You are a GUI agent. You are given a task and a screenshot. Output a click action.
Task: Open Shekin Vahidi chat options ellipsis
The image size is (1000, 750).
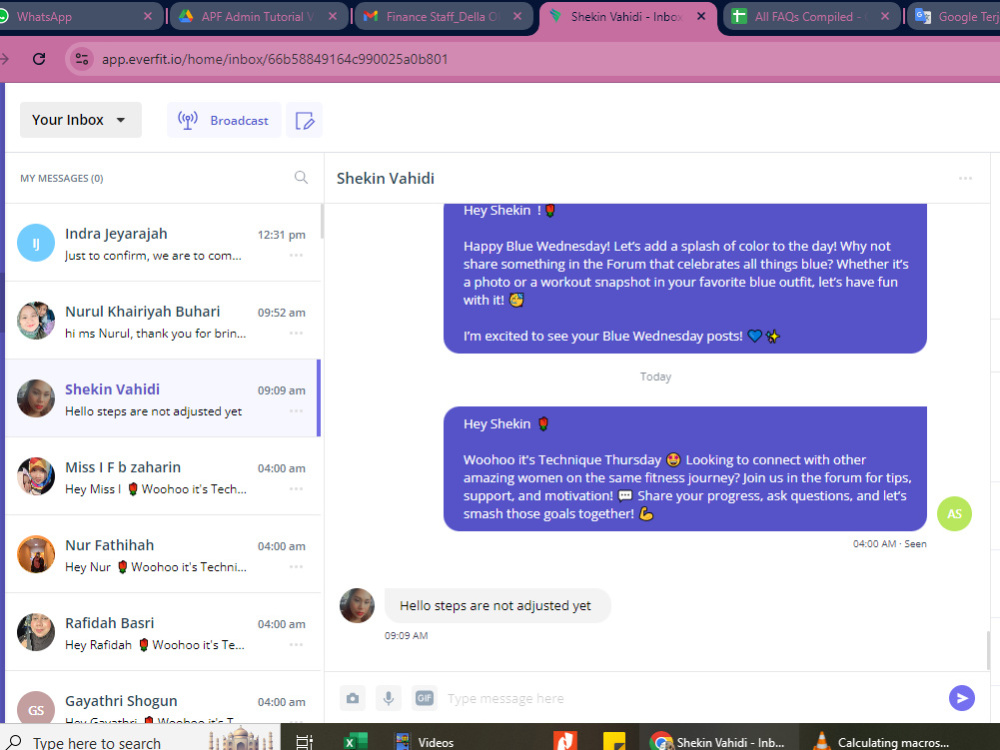(965, 179)
